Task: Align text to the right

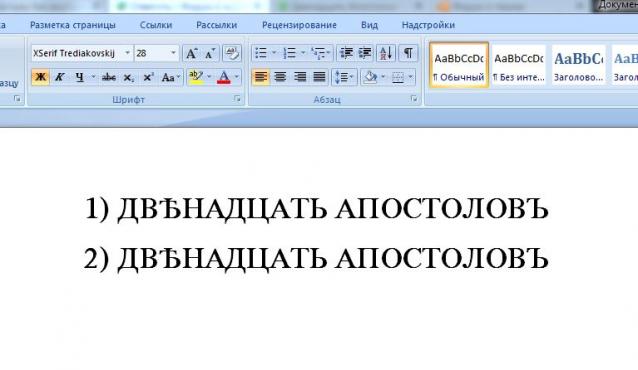Action: pos(300,77)
